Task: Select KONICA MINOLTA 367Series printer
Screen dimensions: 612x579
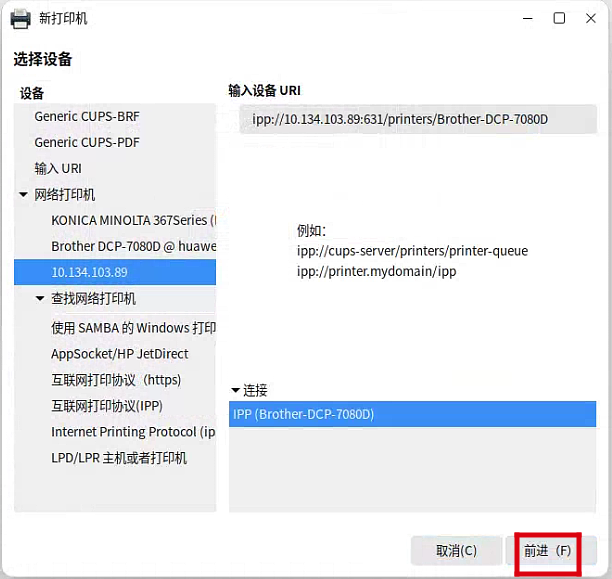Action: point(132,220)
